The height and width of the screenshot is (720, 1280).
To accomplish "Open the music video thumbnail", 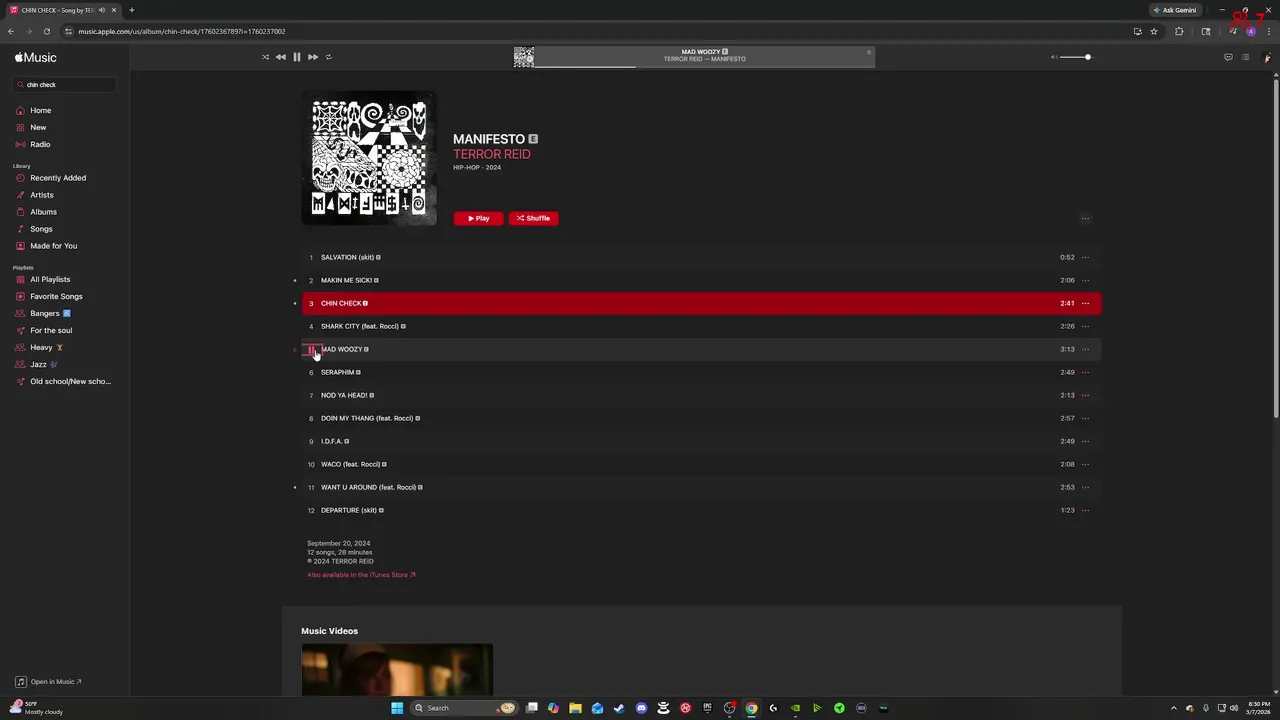I will 397,670.
